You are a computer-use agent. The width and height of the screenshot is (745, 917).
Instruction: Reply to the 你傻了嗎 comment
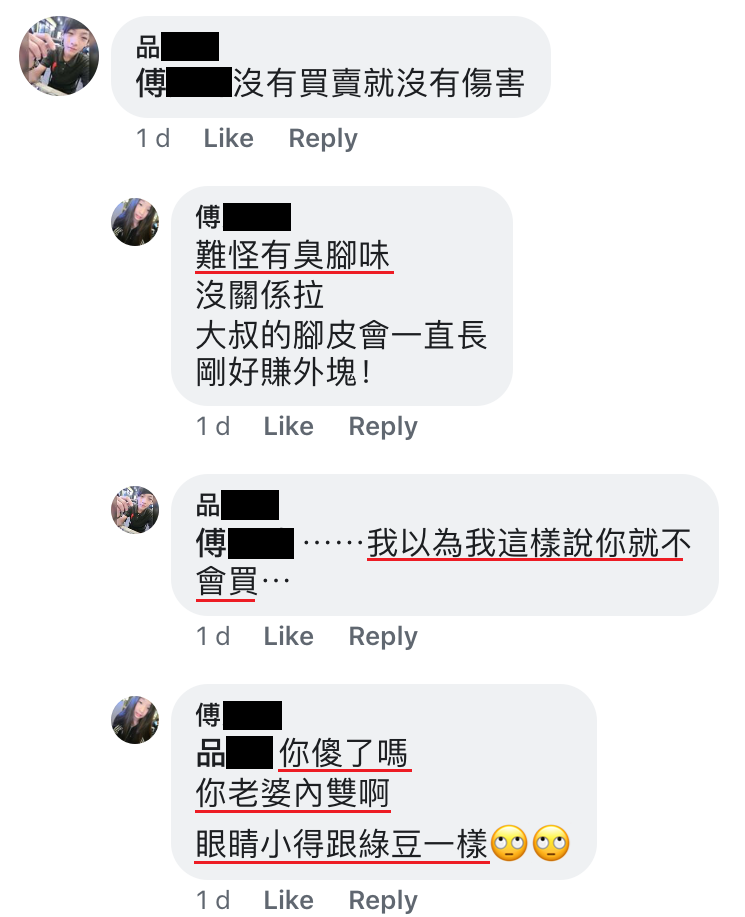(x=383, y=901)
